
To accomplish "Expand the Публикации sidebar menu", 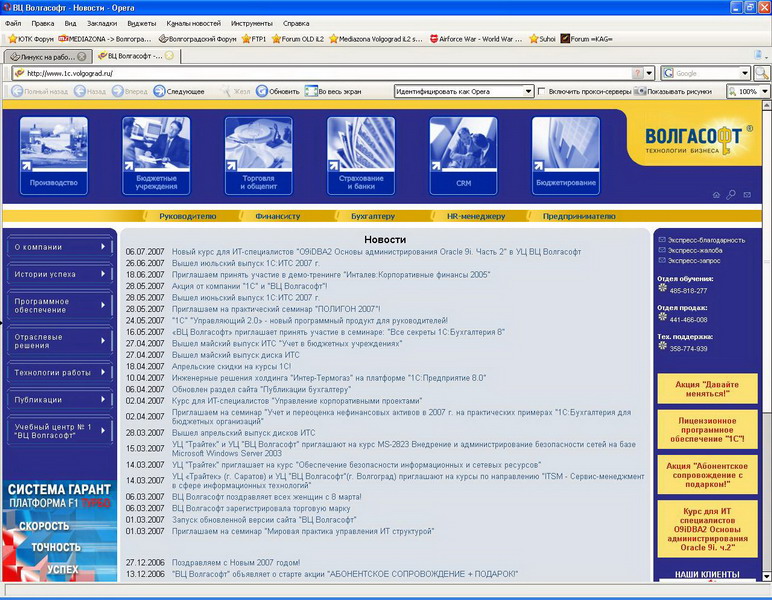I will click(x=60, y=399).
